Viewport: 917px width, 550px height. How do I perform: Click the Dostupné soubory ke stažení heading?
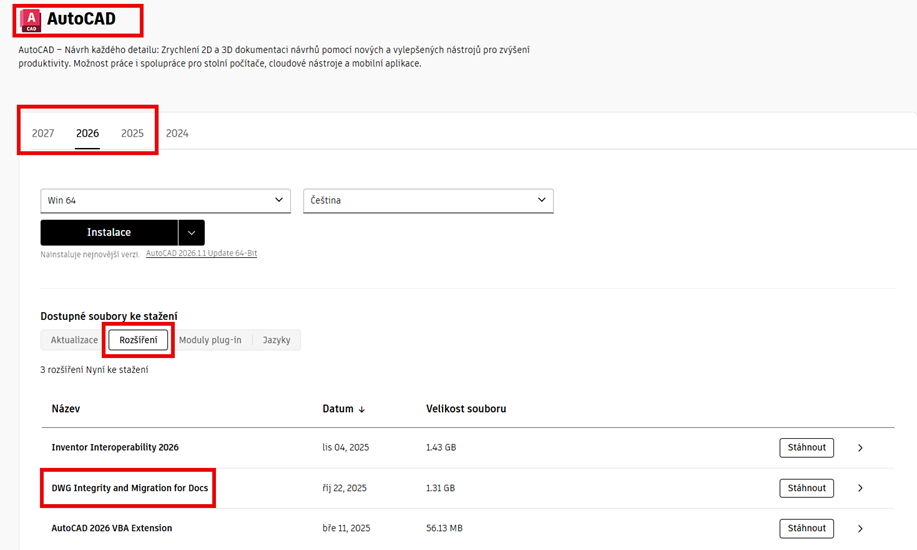pyautogui.click(x=109, y=317)
